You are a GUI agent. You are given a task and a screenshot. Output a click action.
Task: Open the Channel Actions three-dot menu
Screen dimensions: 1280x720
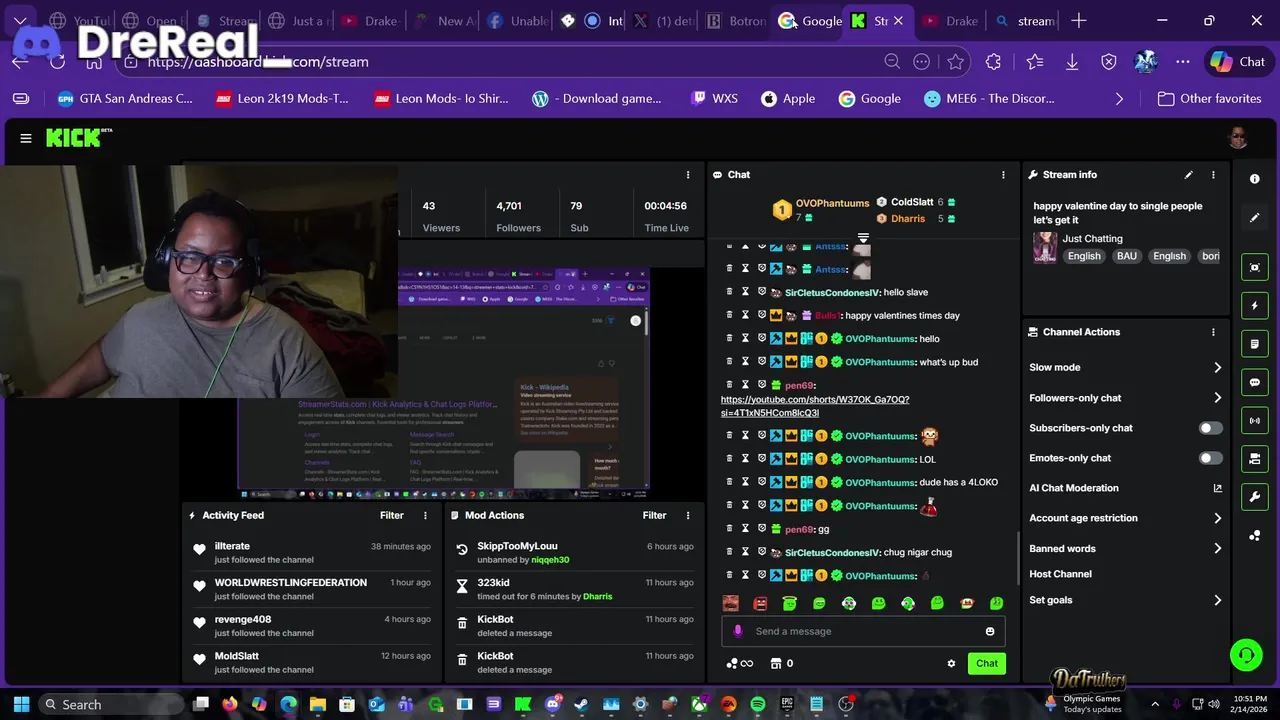[x=1213, y=332]
